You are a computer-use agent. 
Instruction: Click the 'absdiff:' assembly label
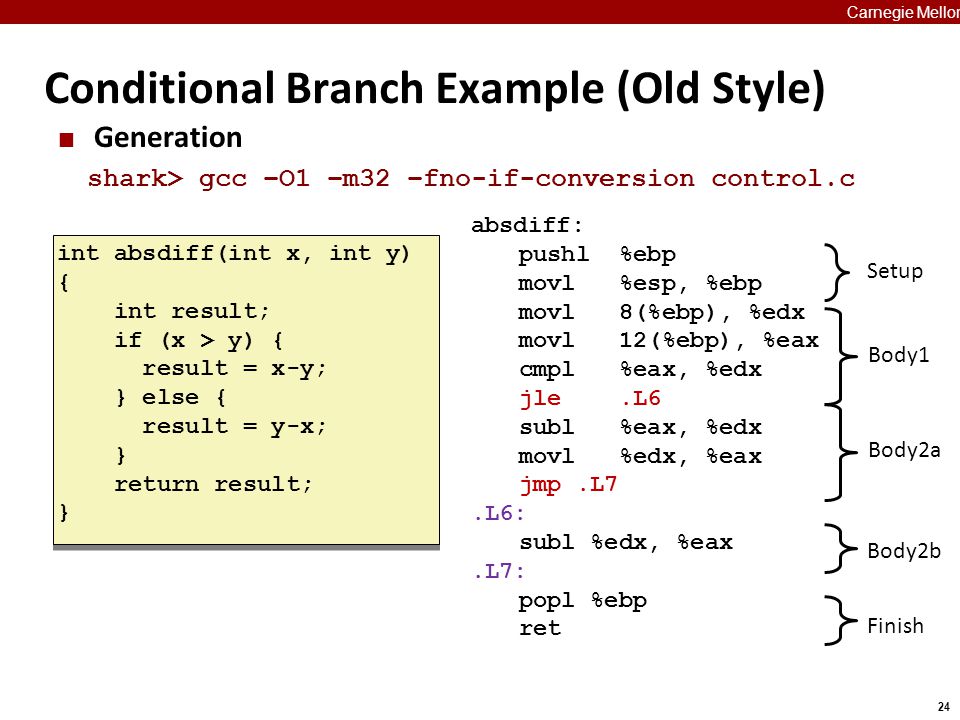[527, 225]
